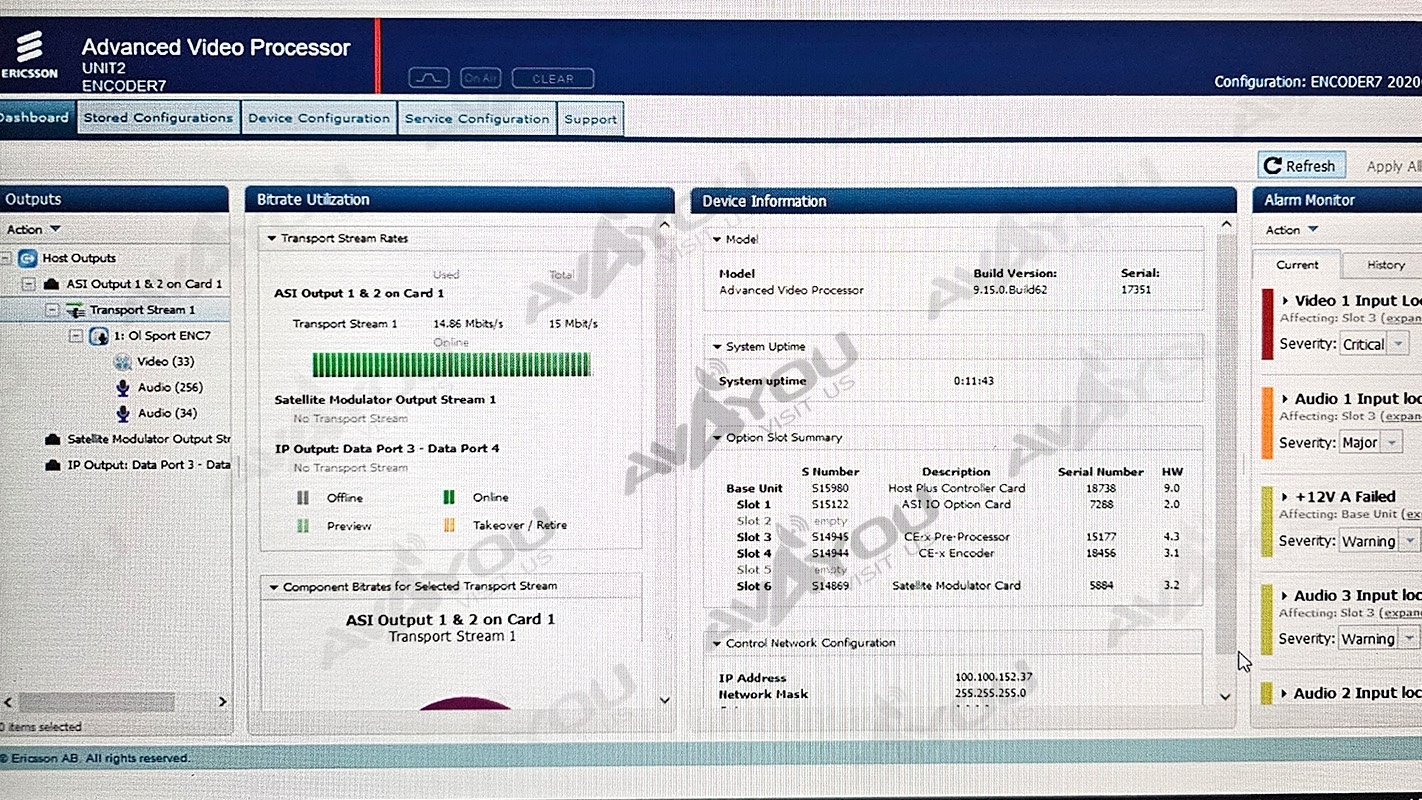
Task: Expand the Video 1 Input alarm details
Action: pos(1285,301)
